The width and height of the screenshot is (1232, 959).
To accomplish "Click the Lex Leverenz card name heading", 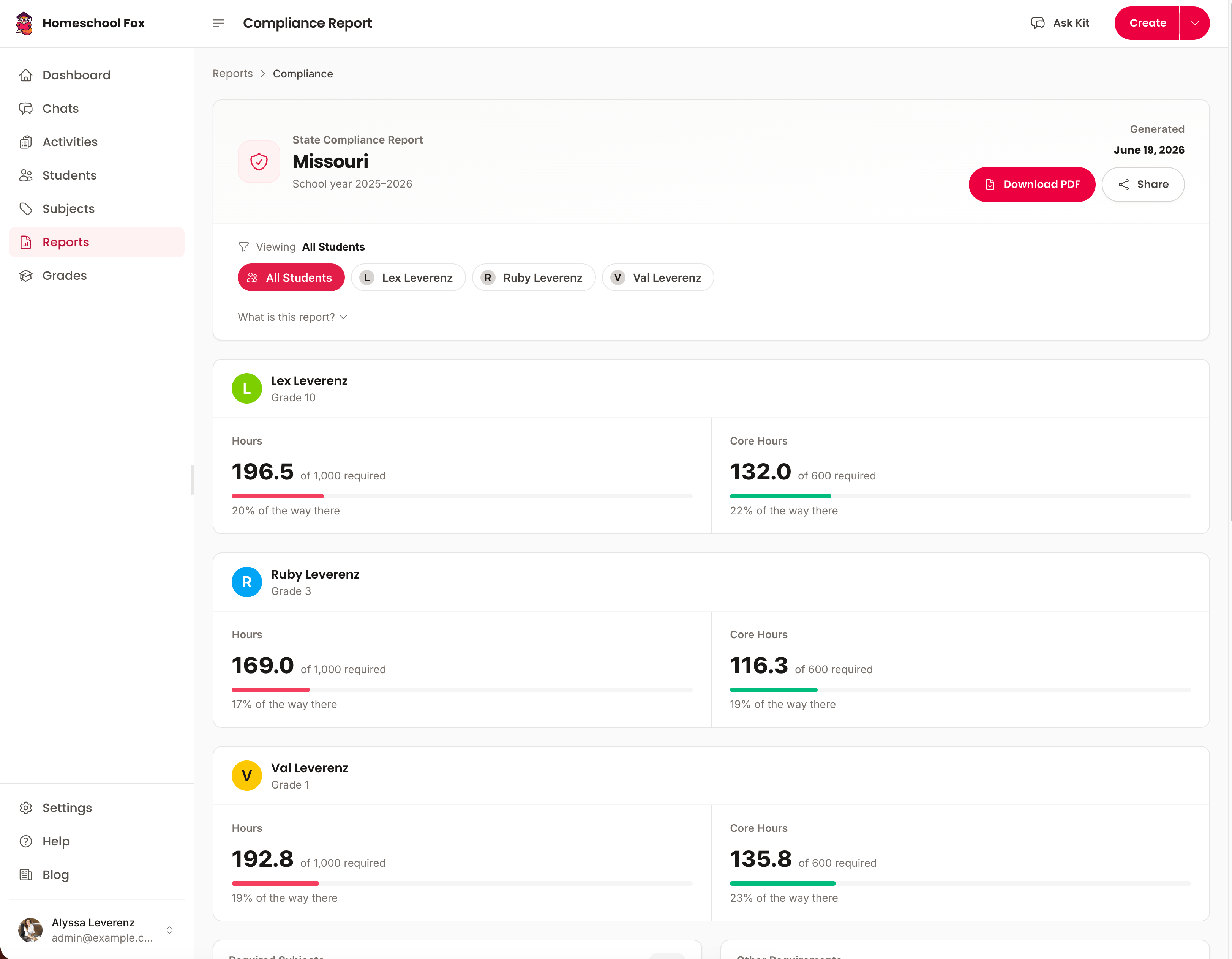I will 309,380.
